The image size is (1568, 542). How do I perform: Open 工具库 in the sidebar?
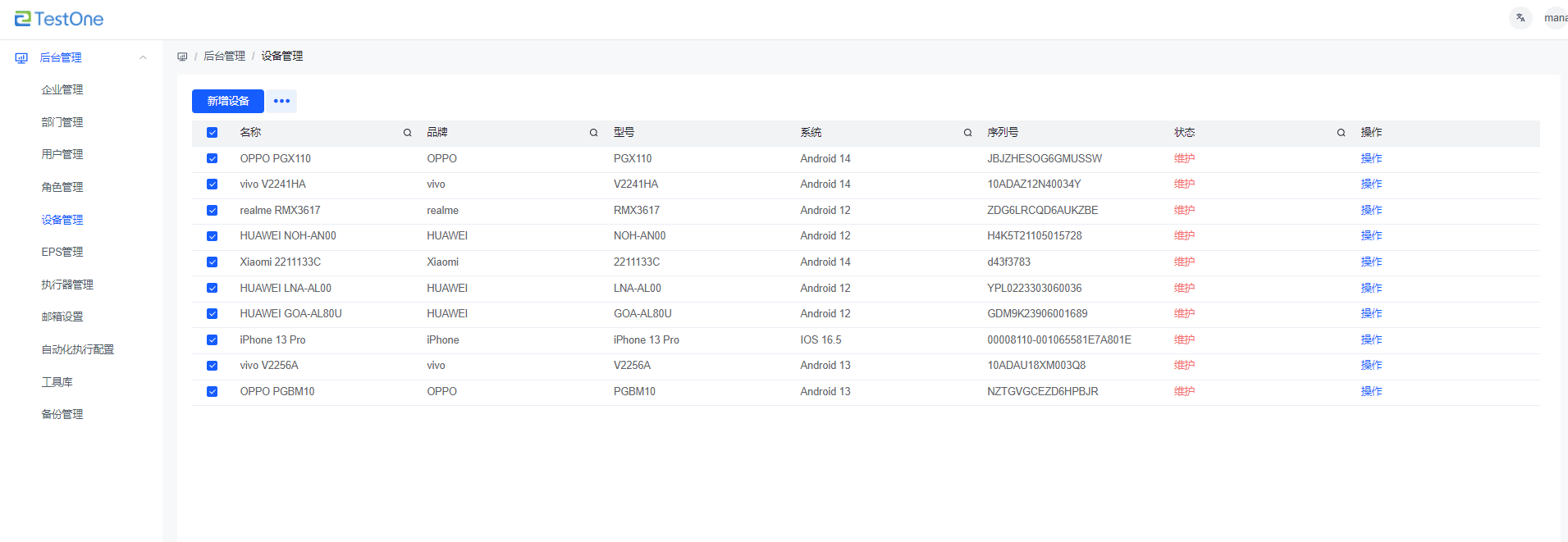click(57, 382)
